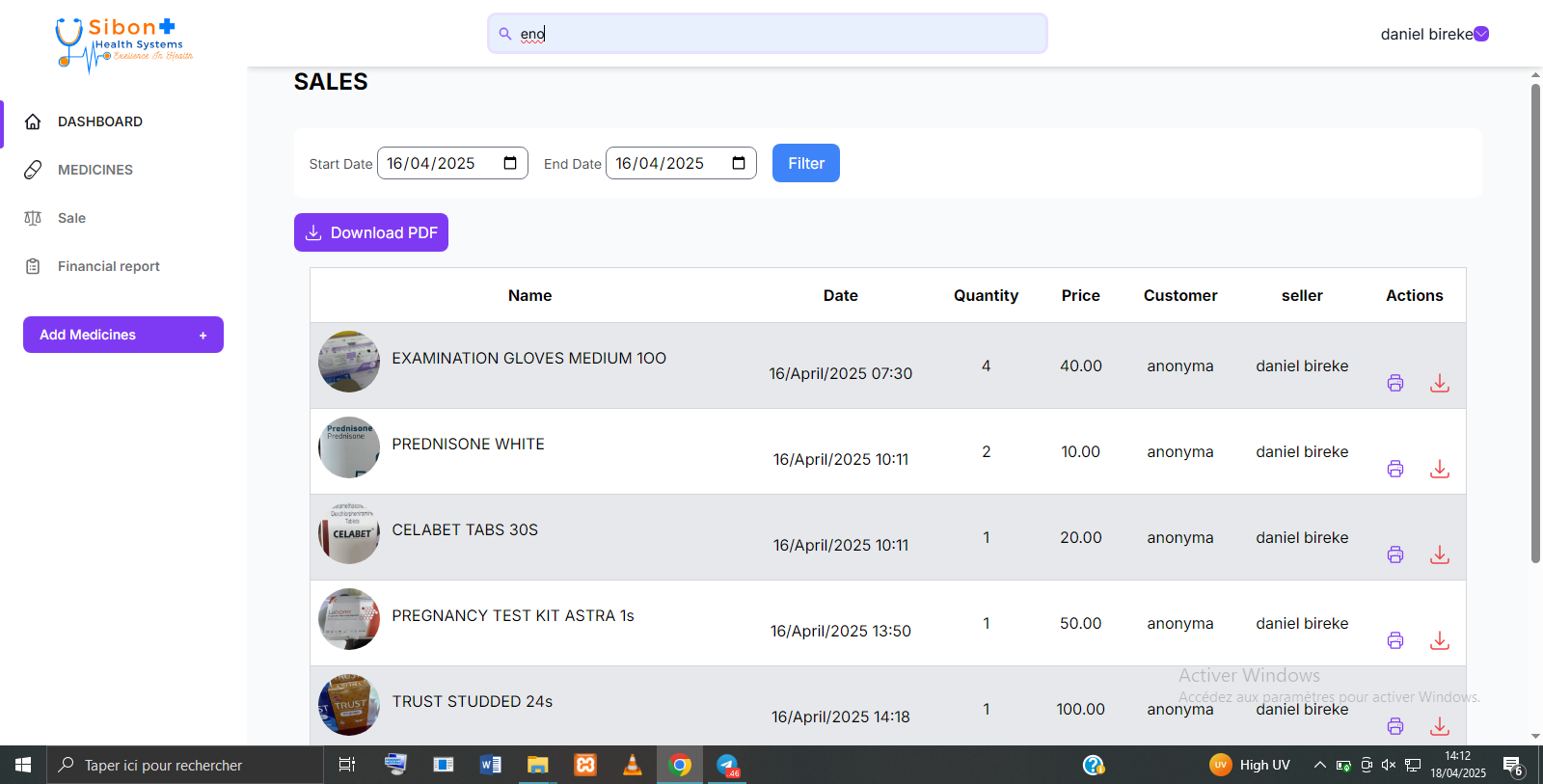Open the Financial report page

[x=108, y=266]
